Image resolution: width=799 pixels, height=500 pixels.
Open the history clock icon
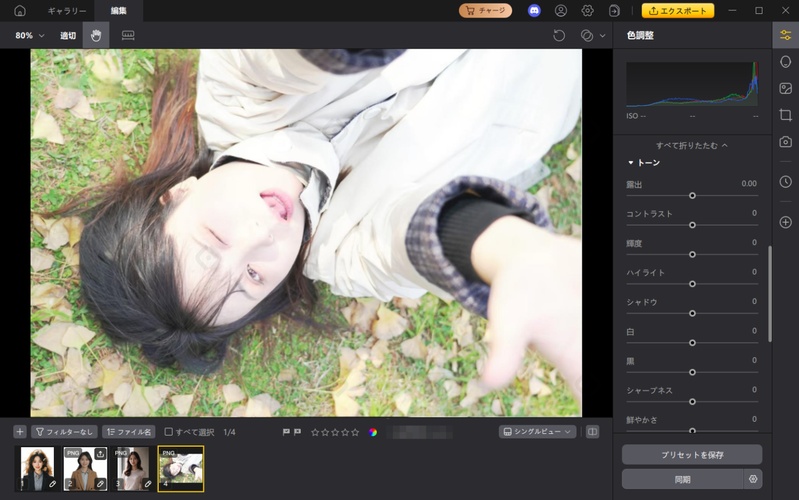785,181
